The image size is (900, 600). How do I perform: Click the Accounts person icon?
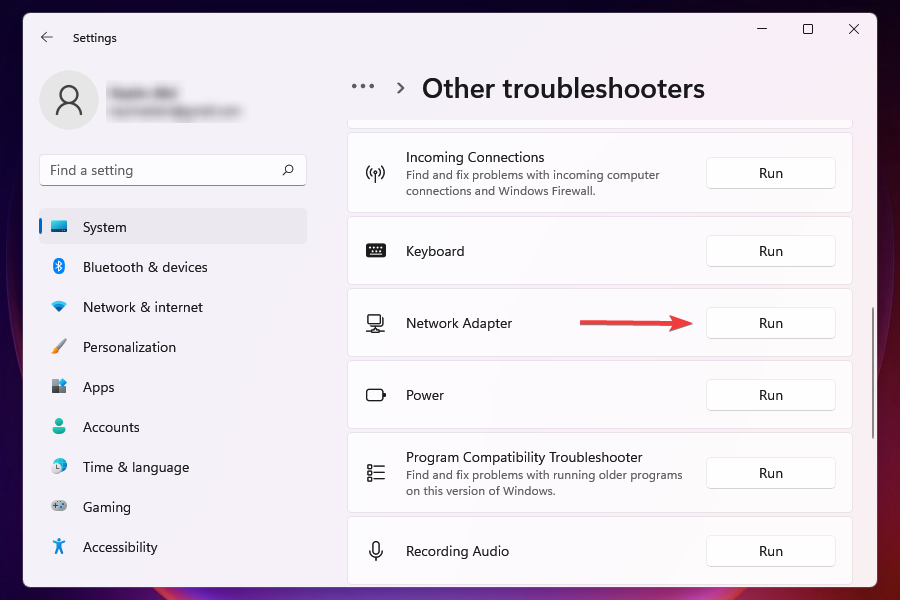(x=59, y=426)
